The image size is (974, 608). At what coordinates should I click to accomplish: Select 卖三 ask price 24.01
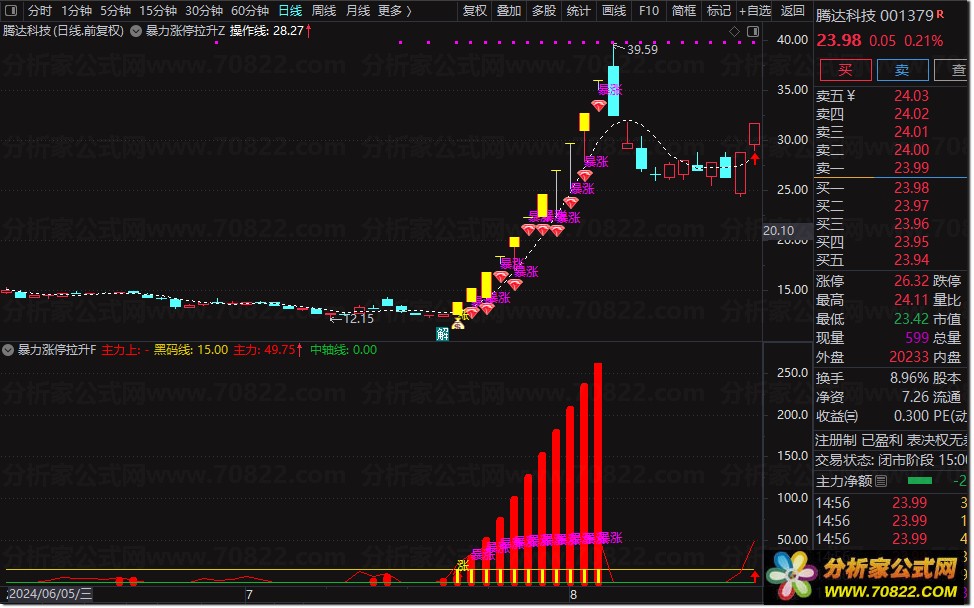(x=911, y=132)
